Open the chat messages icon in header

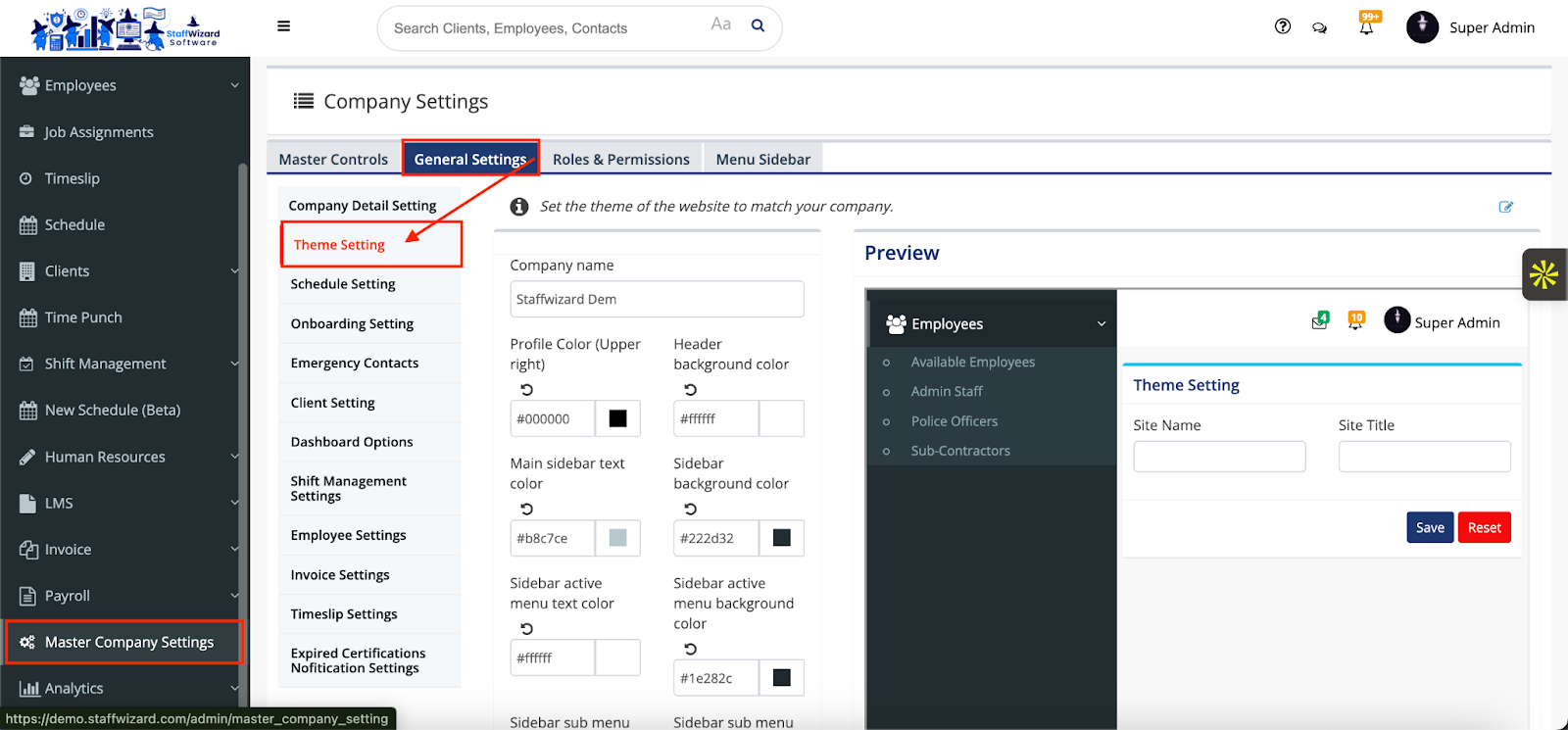pyautogui.click(x=1320, y=27)
